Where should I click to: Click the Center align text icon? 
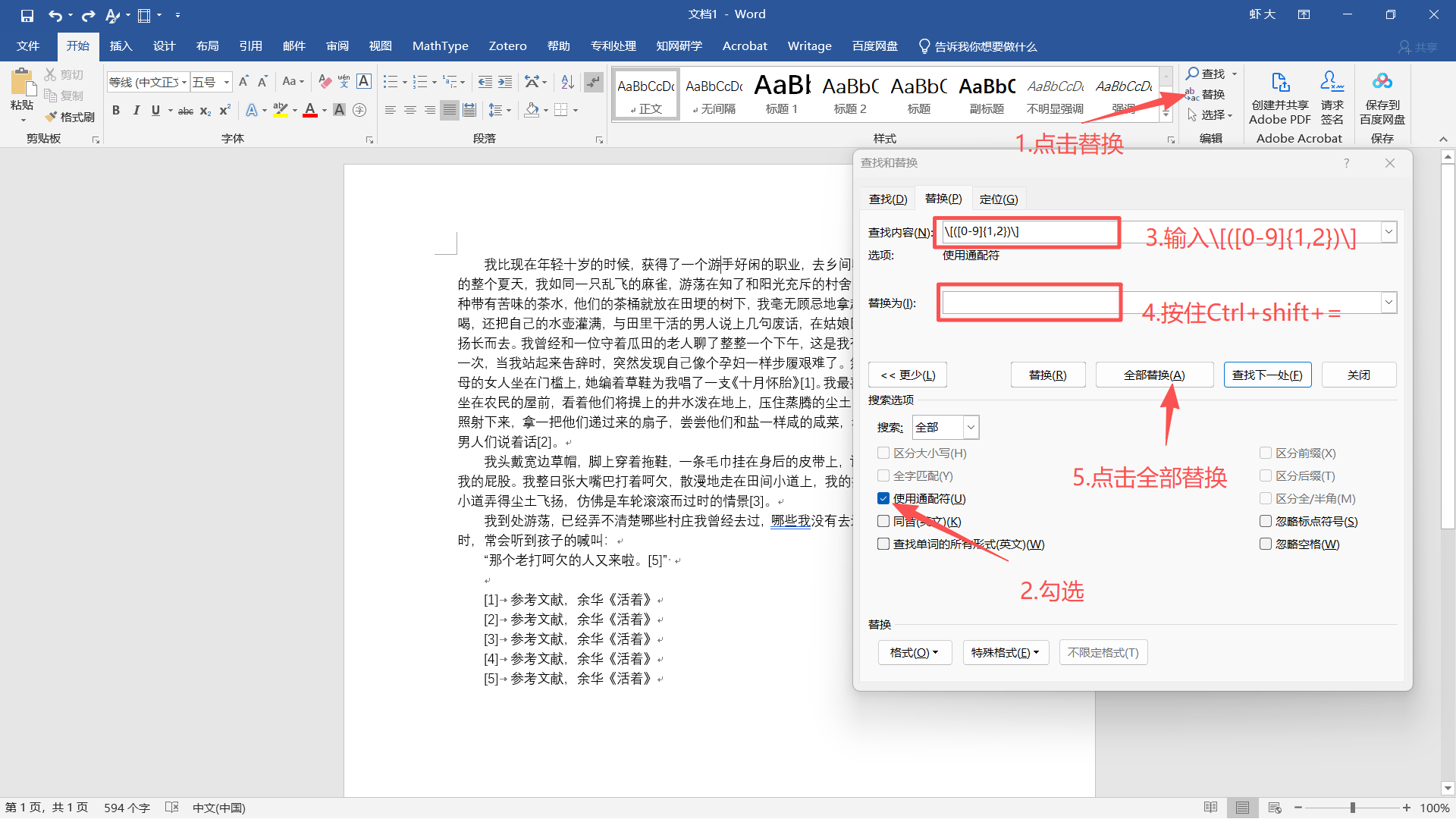tap(410, 111)
